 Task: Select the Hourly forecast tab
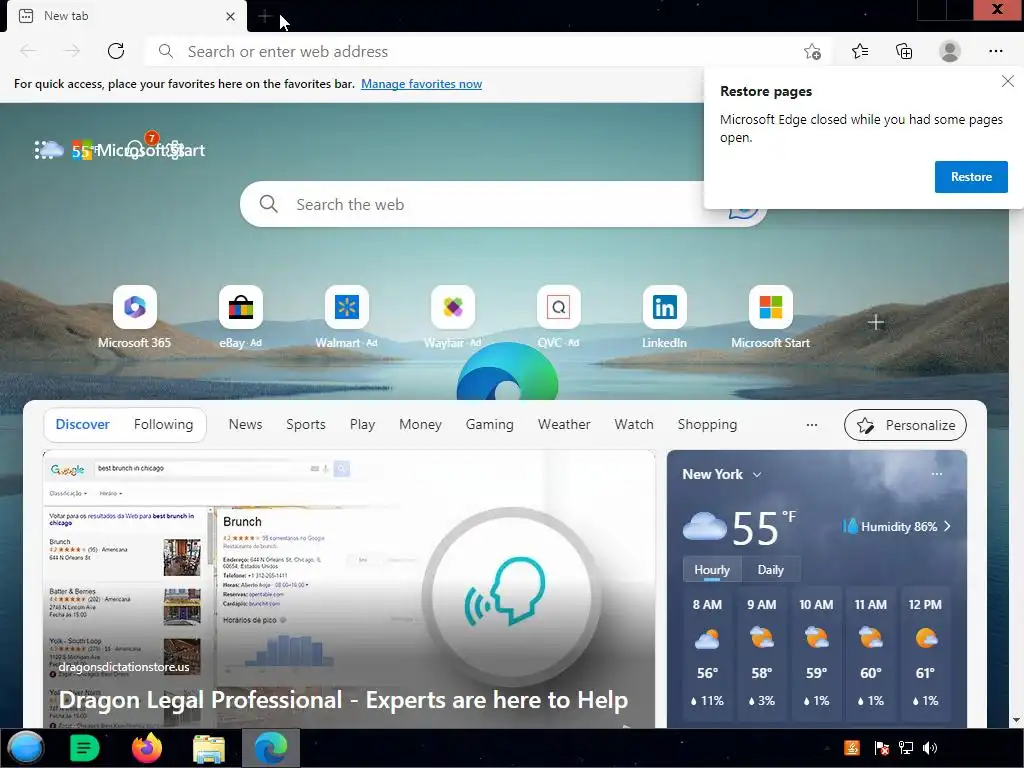(x=712, y=569)
